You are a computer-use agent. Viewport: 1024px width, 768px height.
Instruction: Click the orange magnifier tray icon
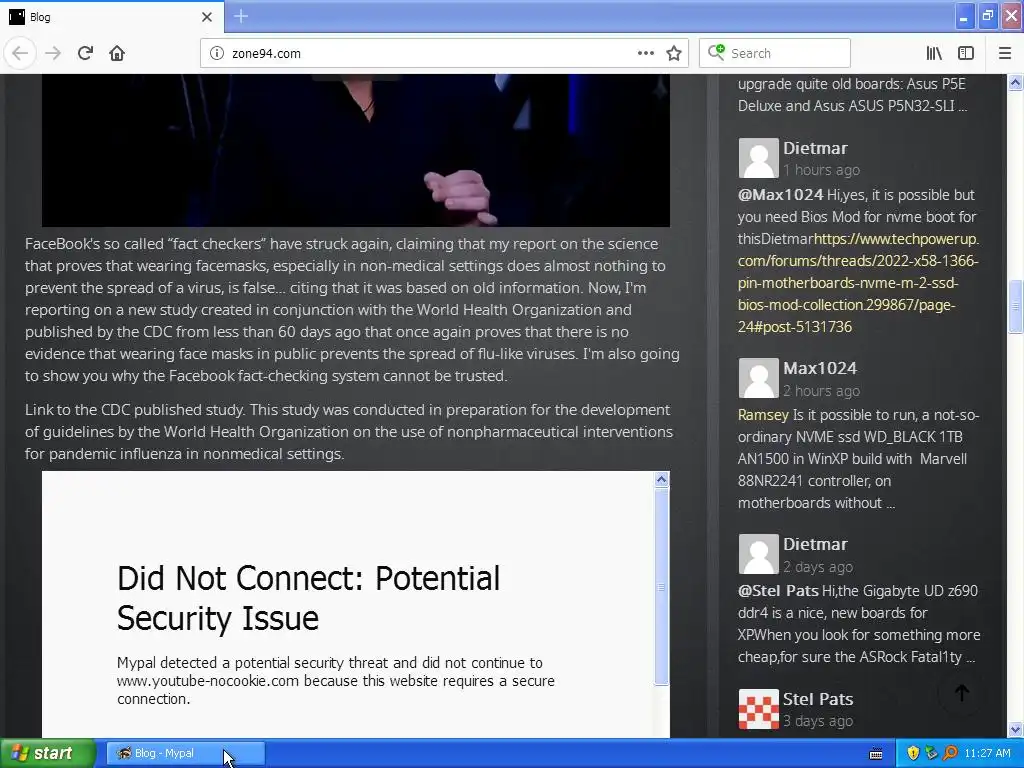[x=950, y=753]
